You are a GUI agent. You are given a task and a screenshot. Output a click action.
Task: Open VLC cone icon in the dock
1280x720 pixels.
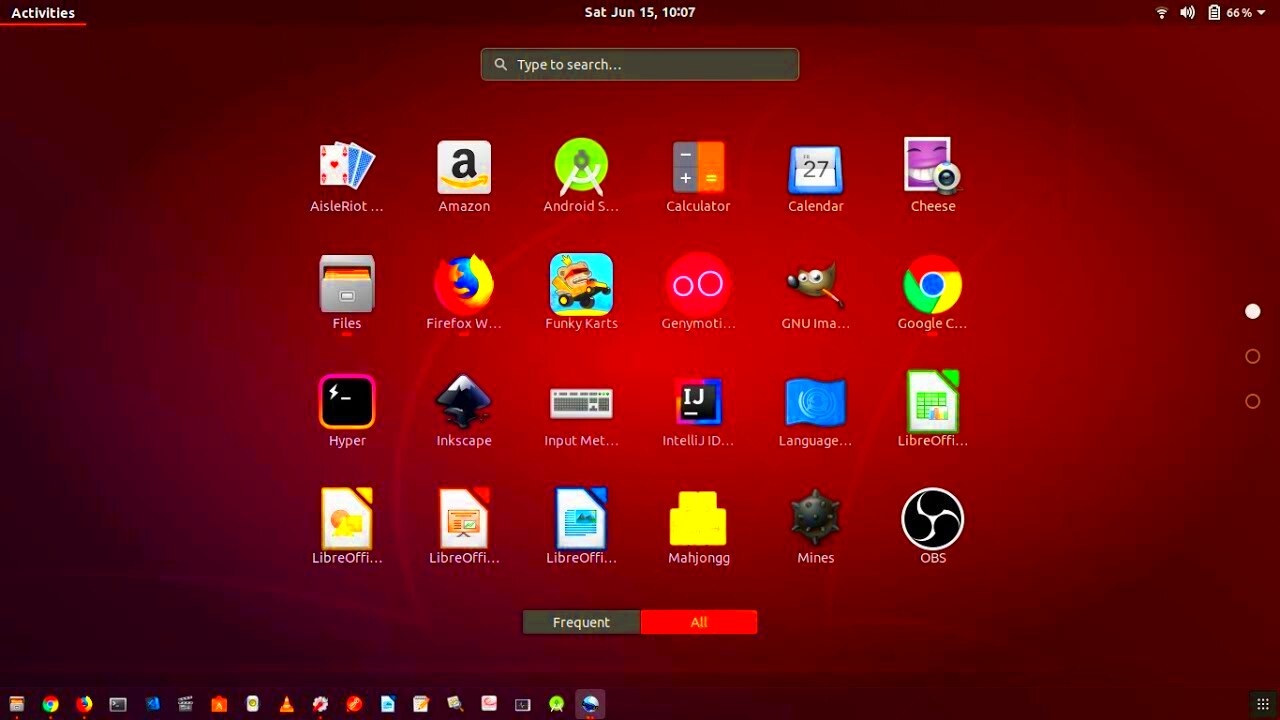pyautogui.click(x=286, y=704)
